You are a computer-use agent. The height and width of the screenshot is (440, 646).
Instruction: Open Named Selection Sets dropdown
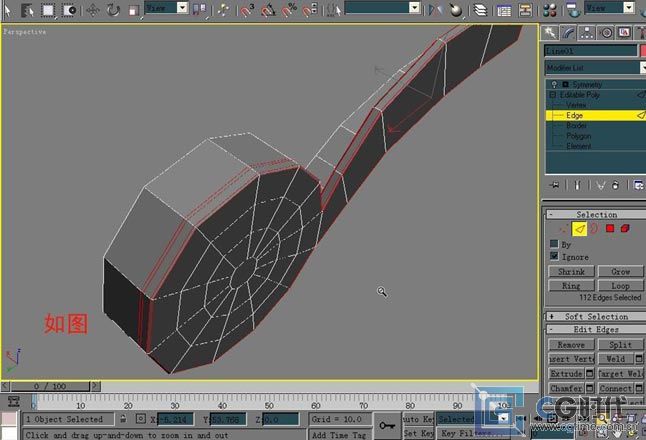pos(382,8)
